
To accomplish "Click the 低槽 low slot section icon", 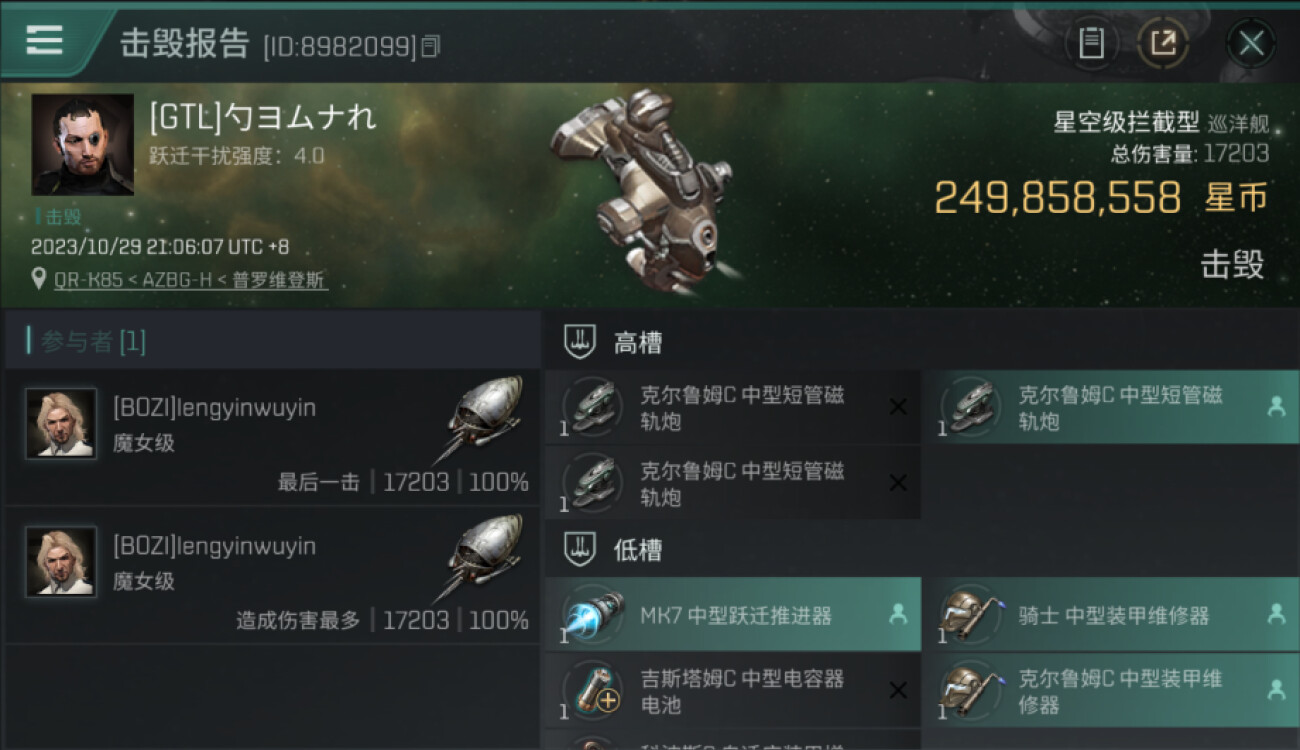I will 580,549.
